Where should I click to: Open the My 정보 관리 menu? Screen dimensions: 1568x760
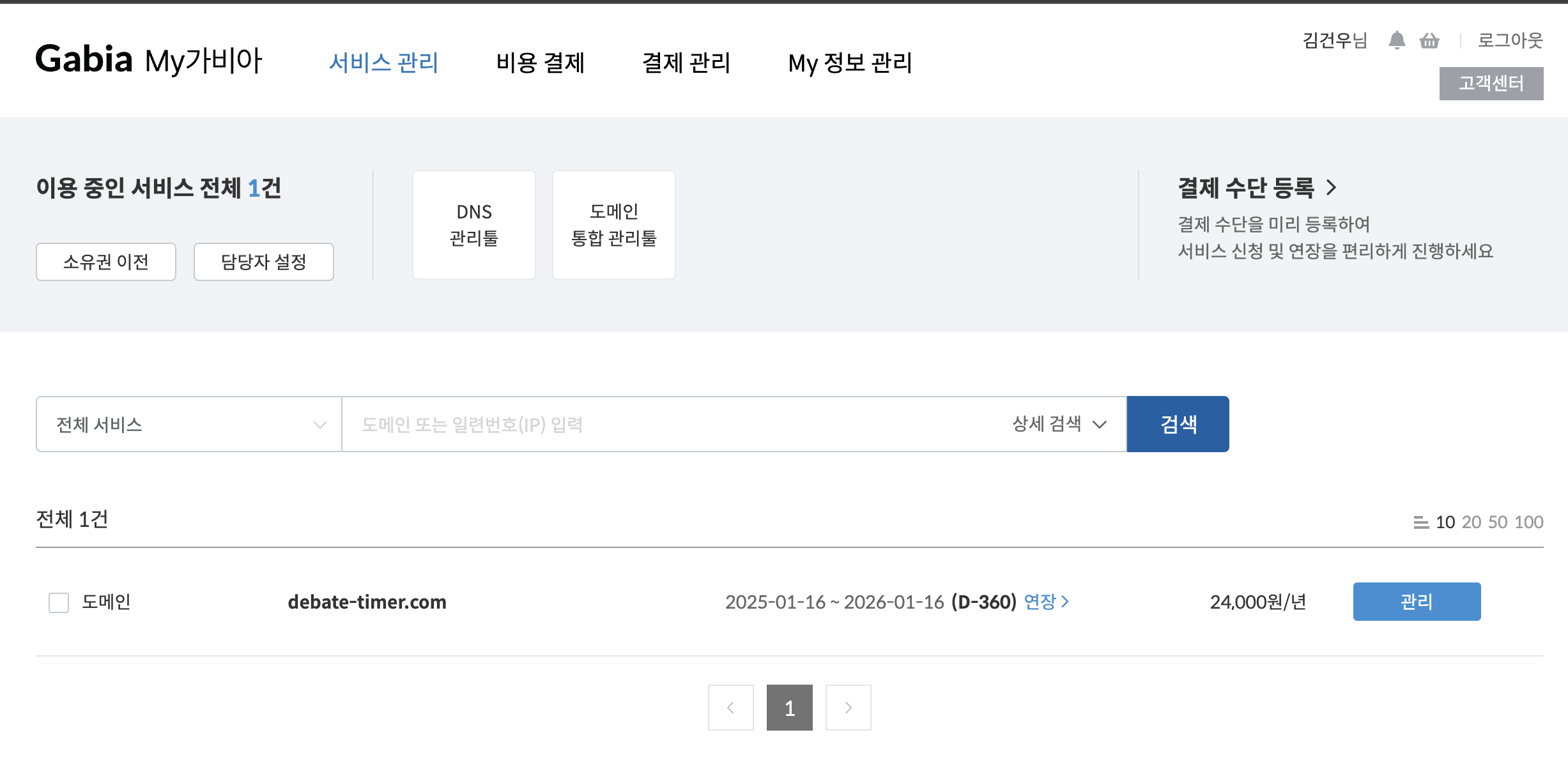pyautogui.click(x=850, y=63)
